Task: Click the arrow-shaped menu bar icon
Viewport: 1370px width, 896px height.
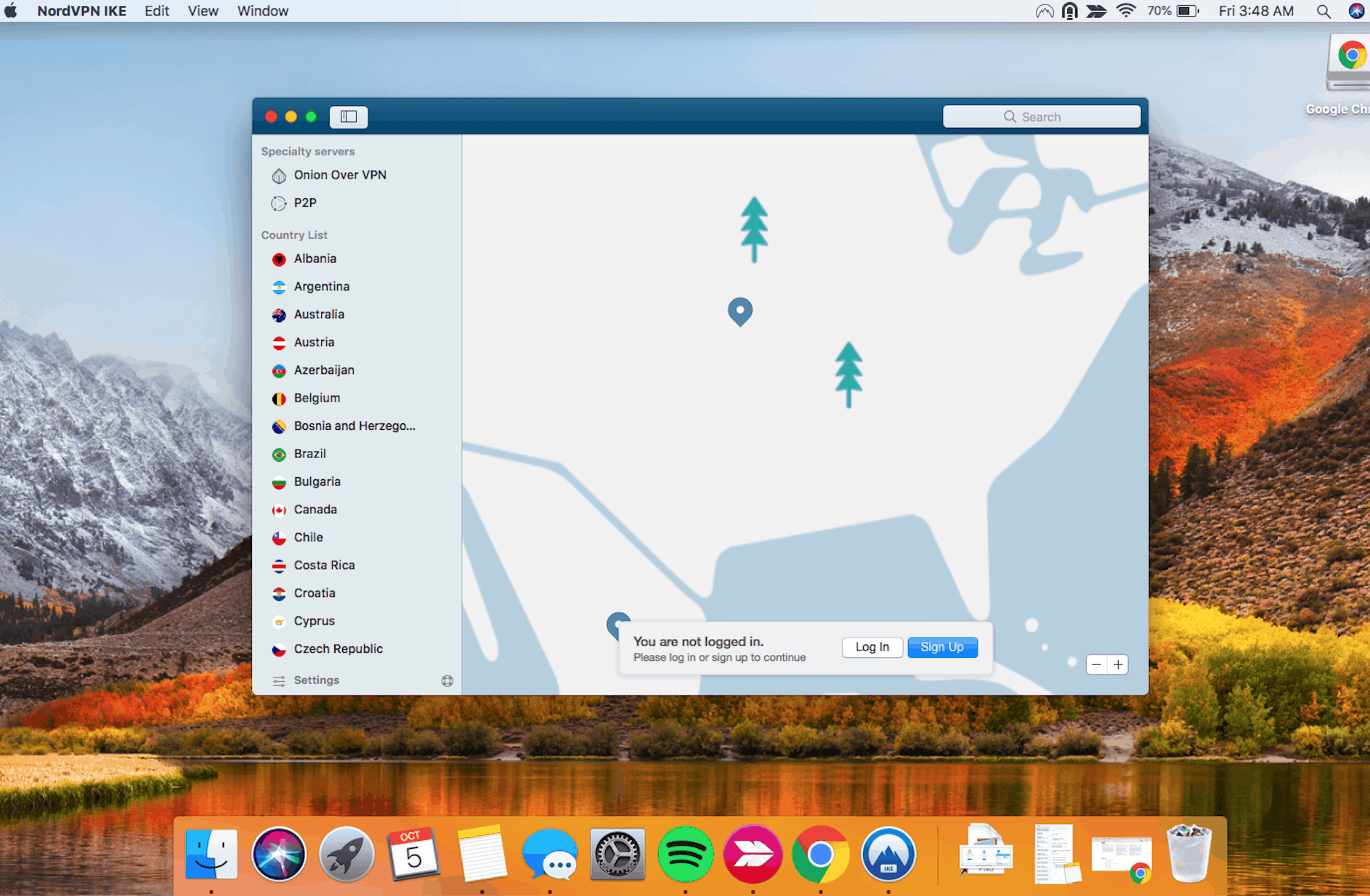Action: (1096, 11)
